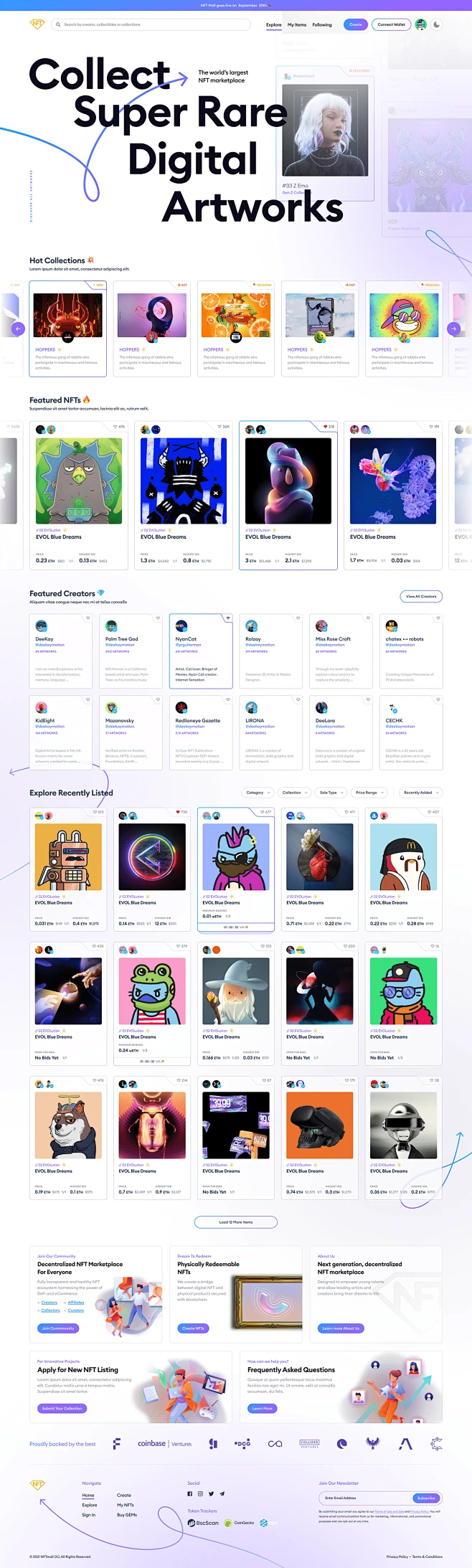
Task: Toggle the heart on the Palm Tree God card
Action: (x=158, y=618)
